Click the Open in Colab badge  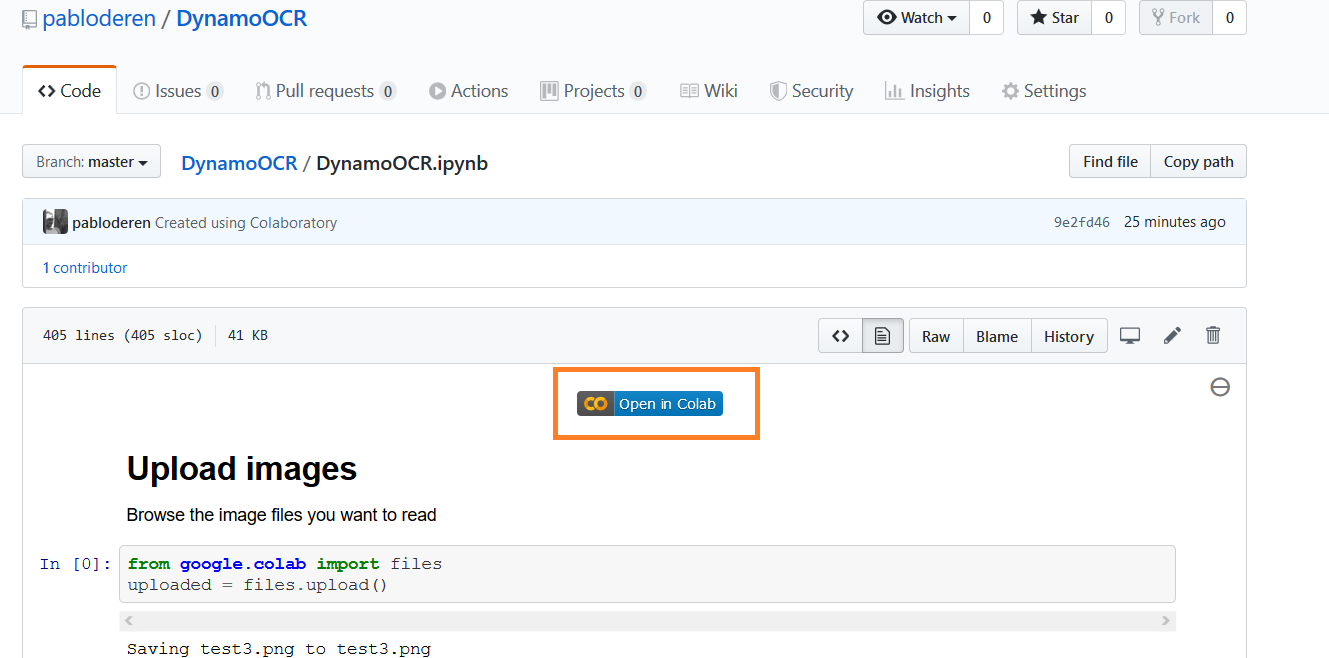point(650,404)
